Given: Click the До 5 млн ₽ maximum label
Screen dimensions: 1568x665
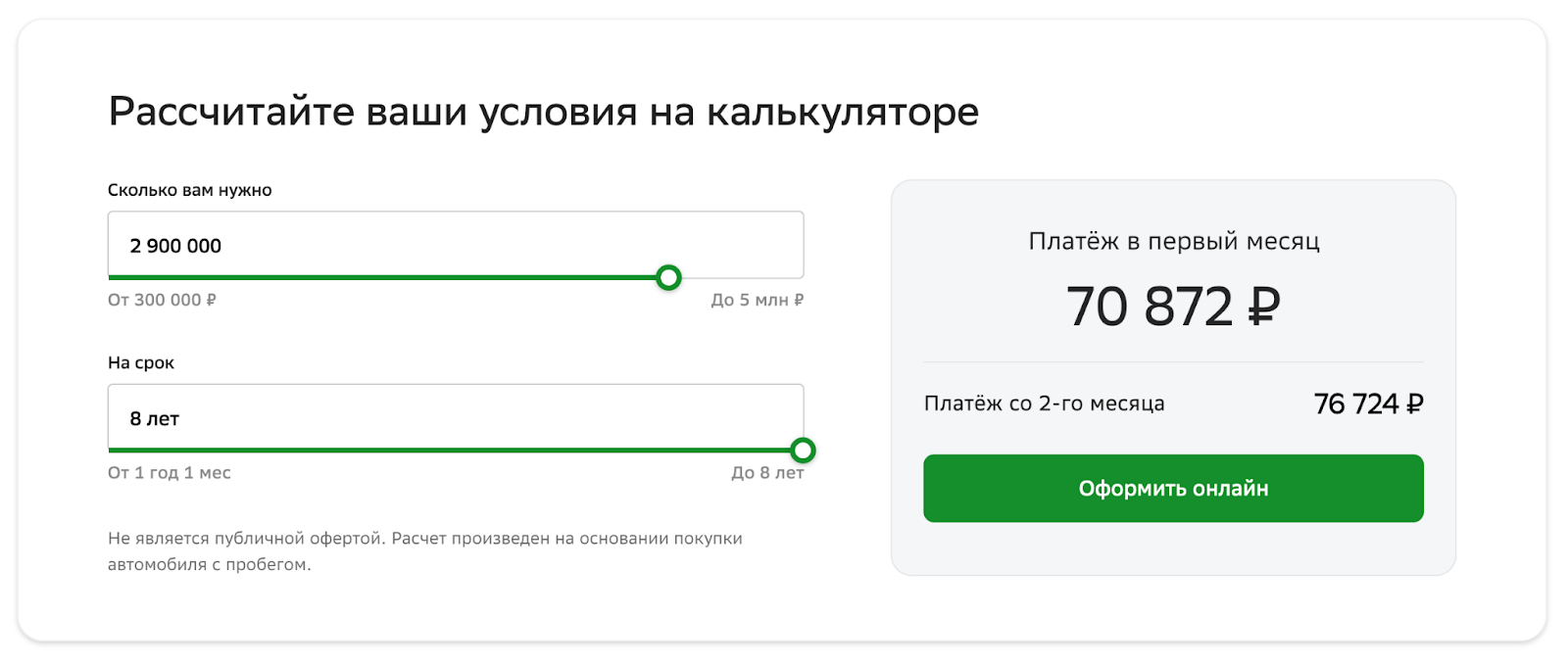Looking at the screenshot, I should click(x=758, y=300).
